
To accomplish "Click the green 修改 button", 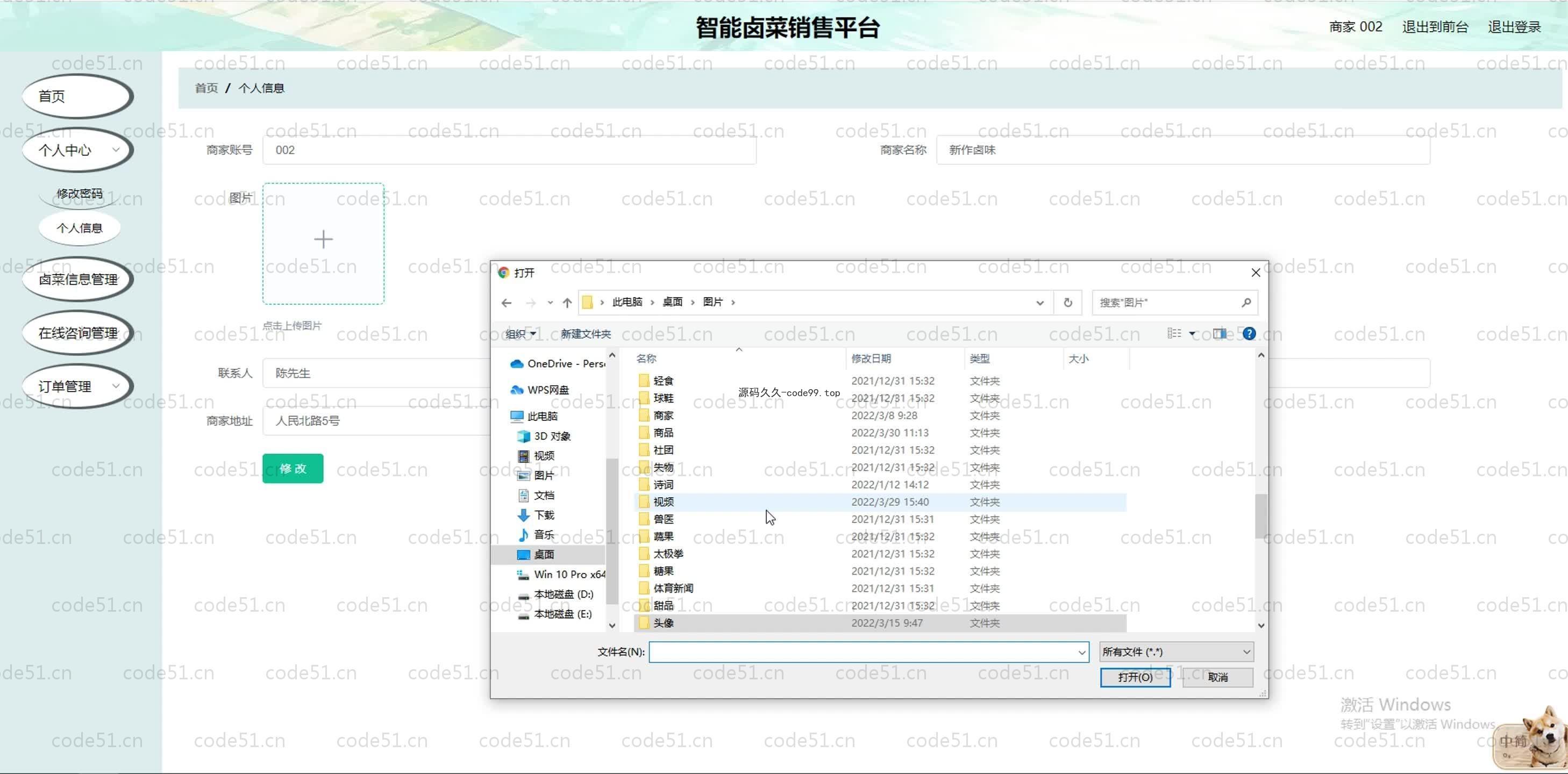I will point(293,469).
